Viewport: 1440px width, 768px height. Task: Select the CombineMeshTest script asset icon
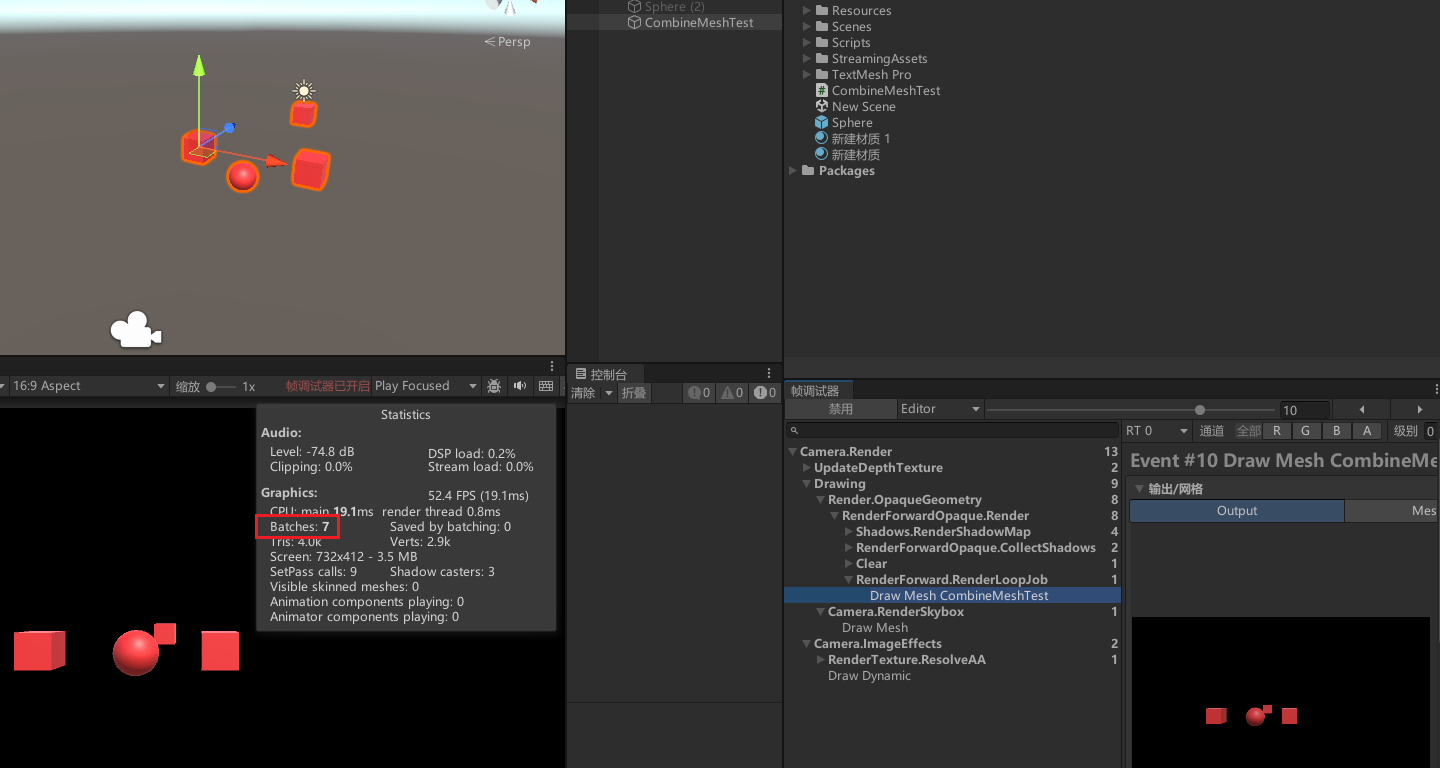[x=822, y=91]
